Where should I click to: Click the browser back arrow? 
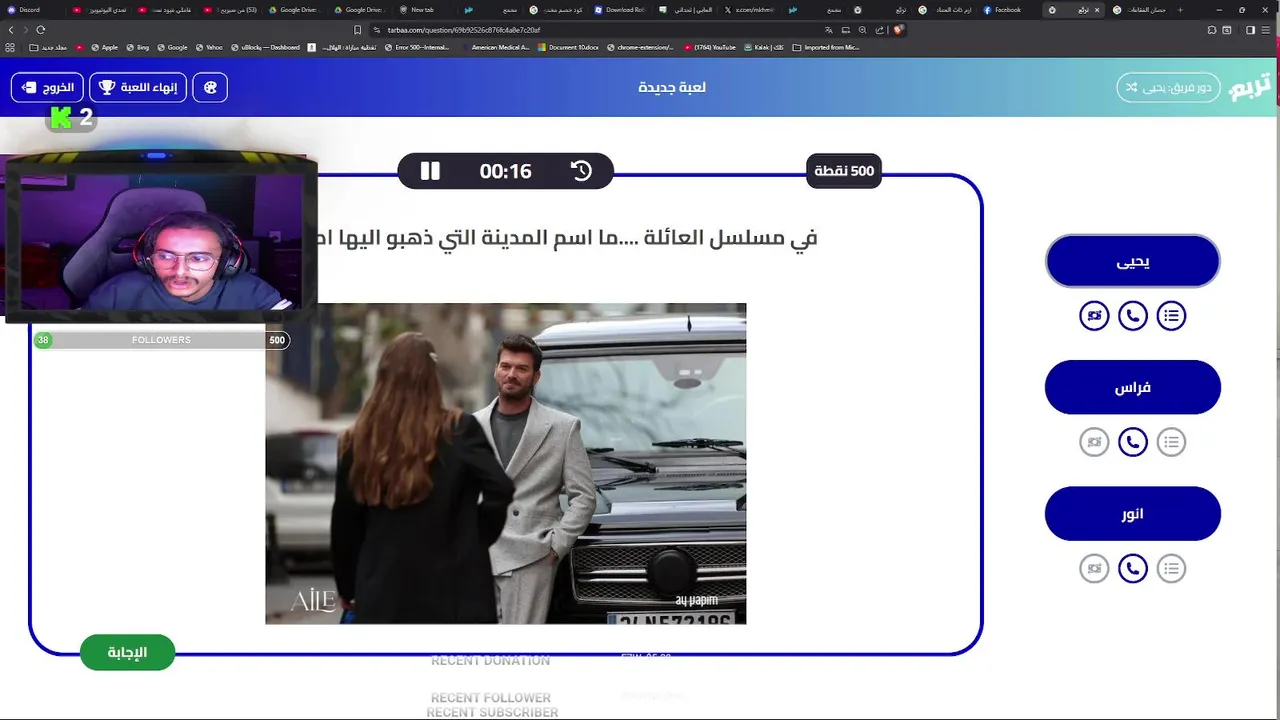(x=11, y=30)
